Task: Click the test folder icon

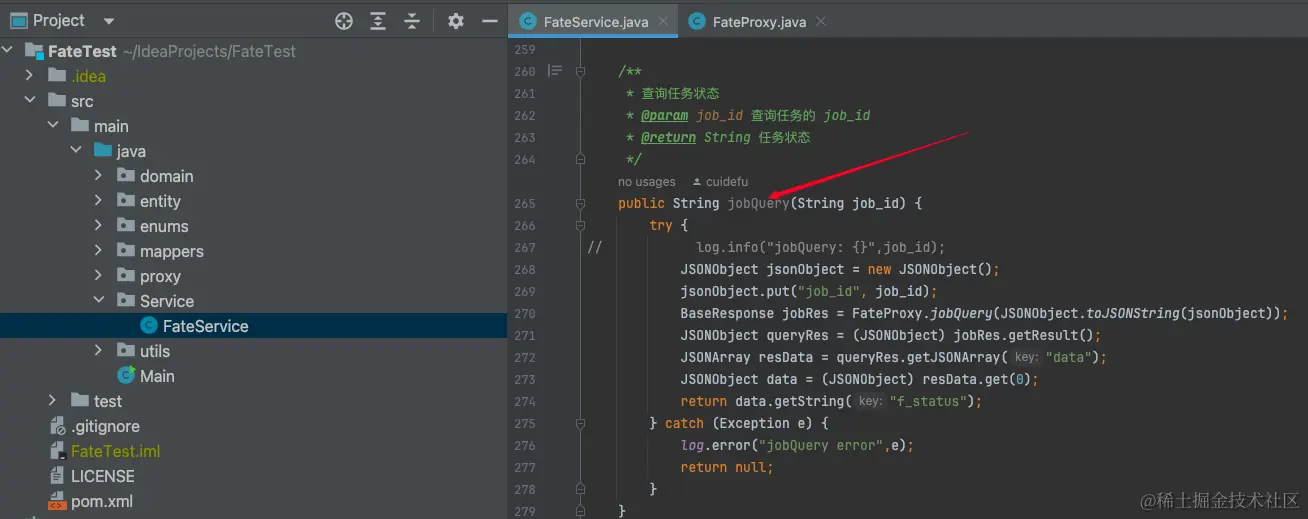Action: (80, 401)
